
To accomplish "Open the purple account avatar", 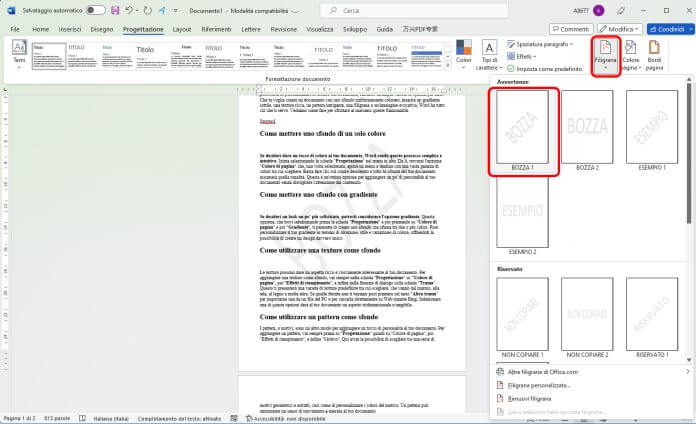I will pyautogui.click(x=599, y=10).
